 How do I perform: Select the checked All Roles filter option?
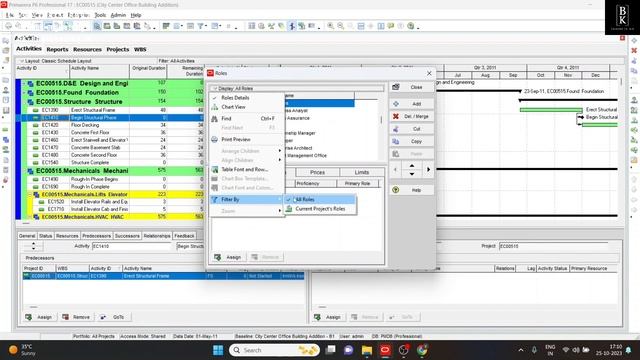[320, 200]
